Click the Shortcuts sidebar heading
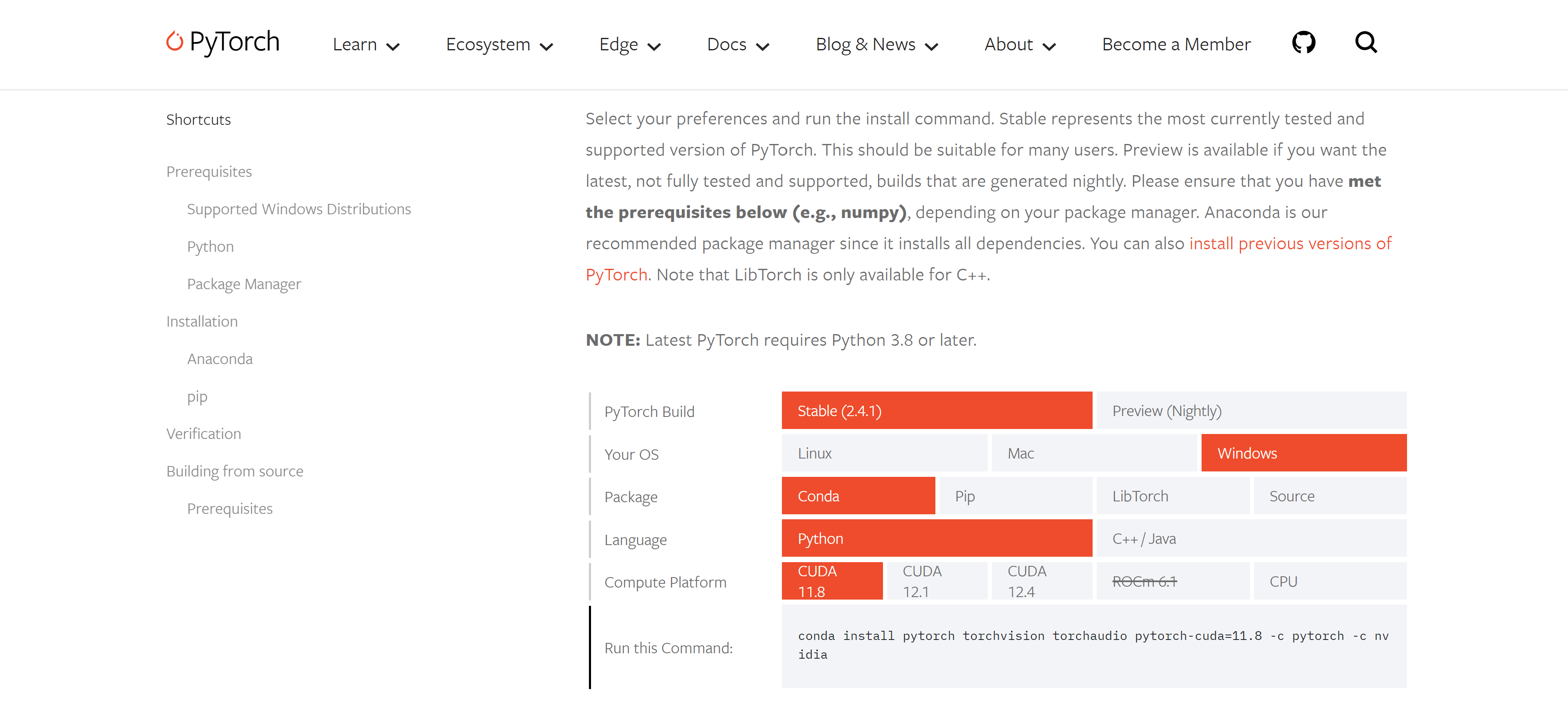The image size is (1568, 724). point(198,119)
